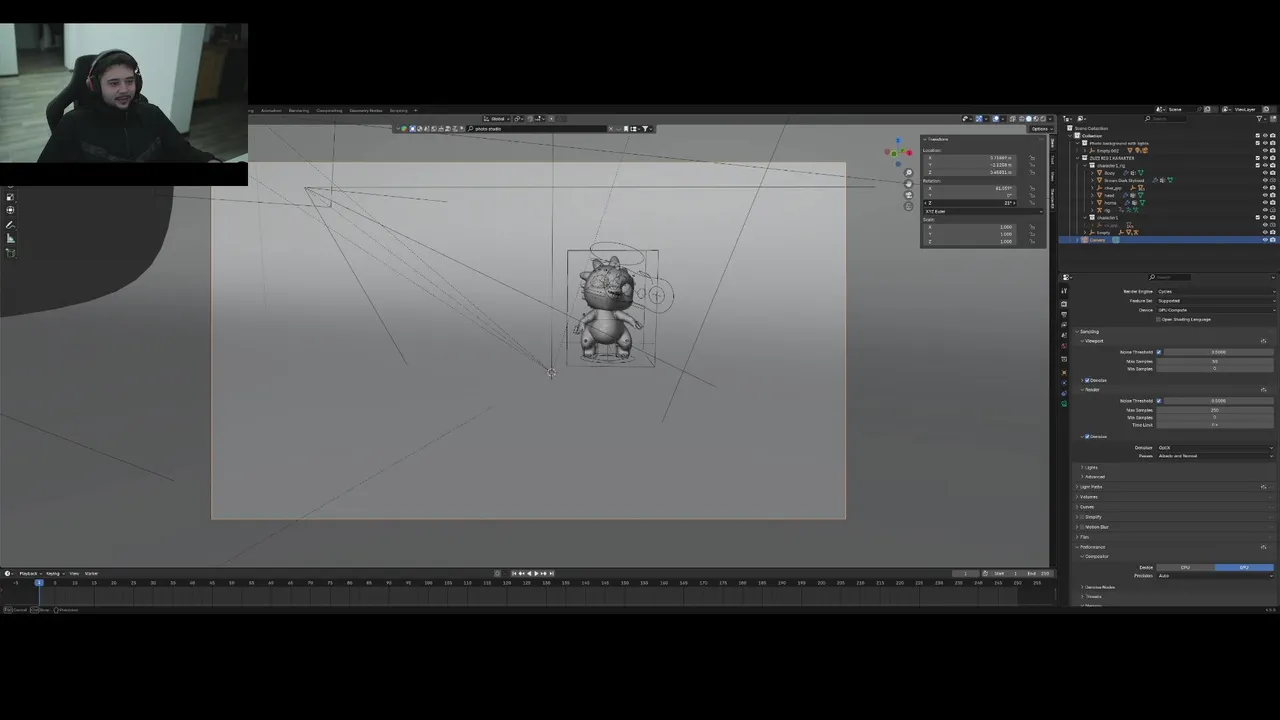Open Precision dropdown showing Auto
The image size is (1280, 720).
[x=1215, y=576]
